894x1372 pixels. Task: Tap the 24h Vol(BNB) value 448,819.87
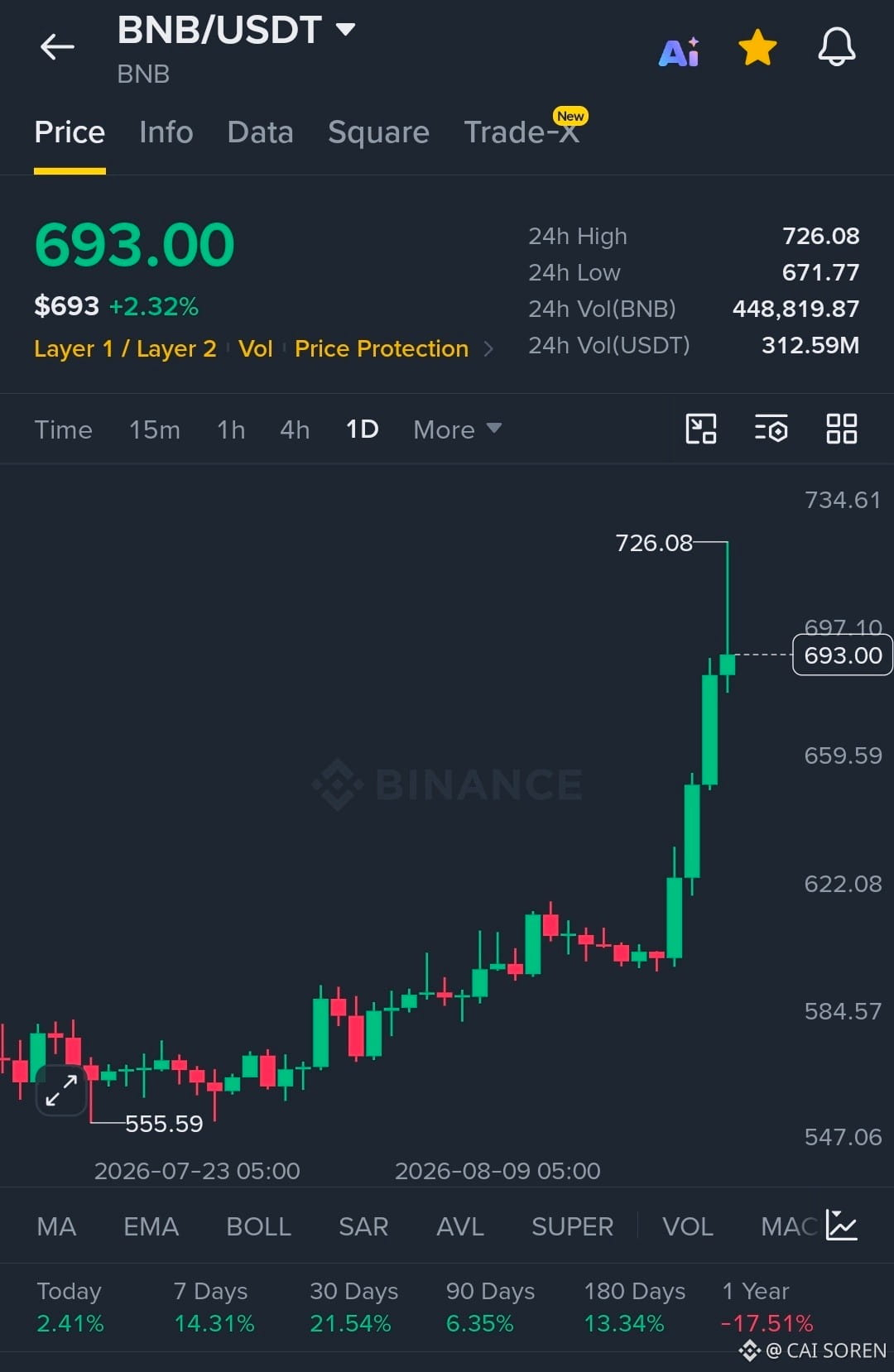tap(795, 309)
